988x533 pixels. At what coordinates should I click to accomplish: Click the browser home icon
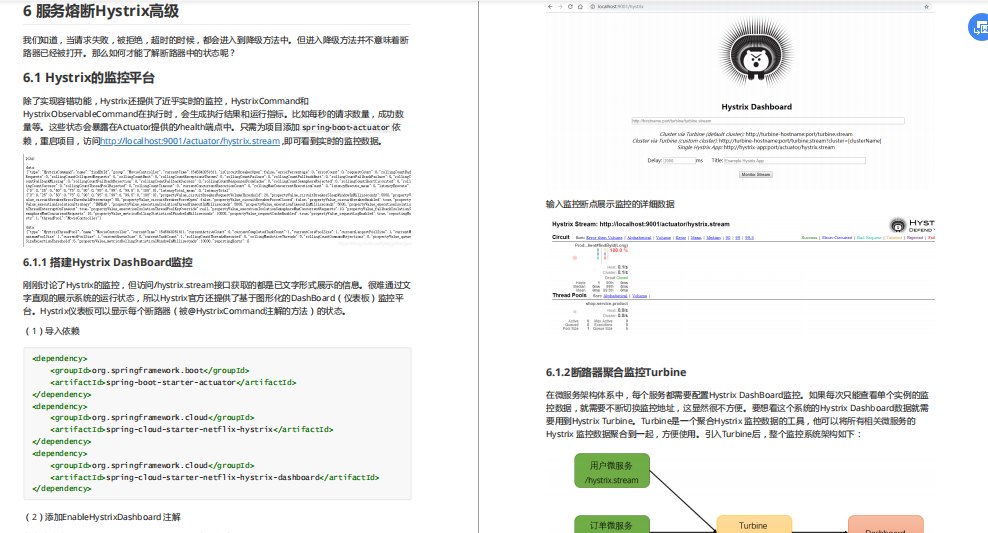coord(580,6)
